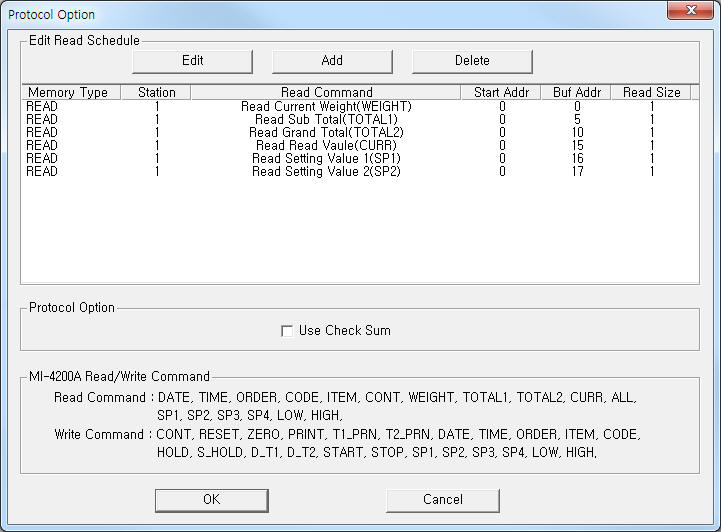Select the Read Grand Total(TOTAL2) row
The width and height of the screenshot is (721, 532).
[x=326, y=132]
